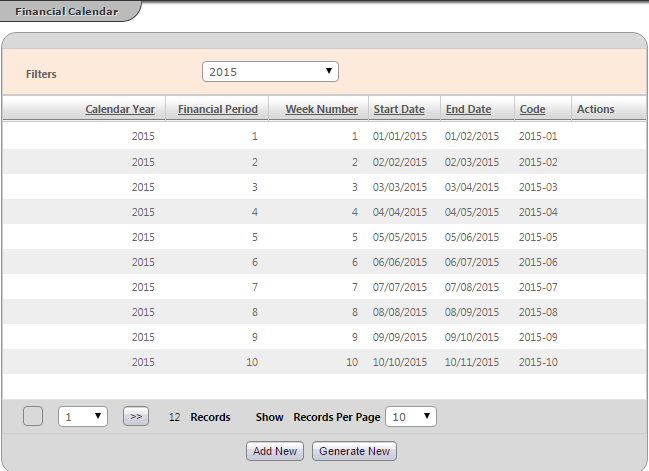Expand the Records Per Page dropdown
649x471 pixels.
[410, 416]
